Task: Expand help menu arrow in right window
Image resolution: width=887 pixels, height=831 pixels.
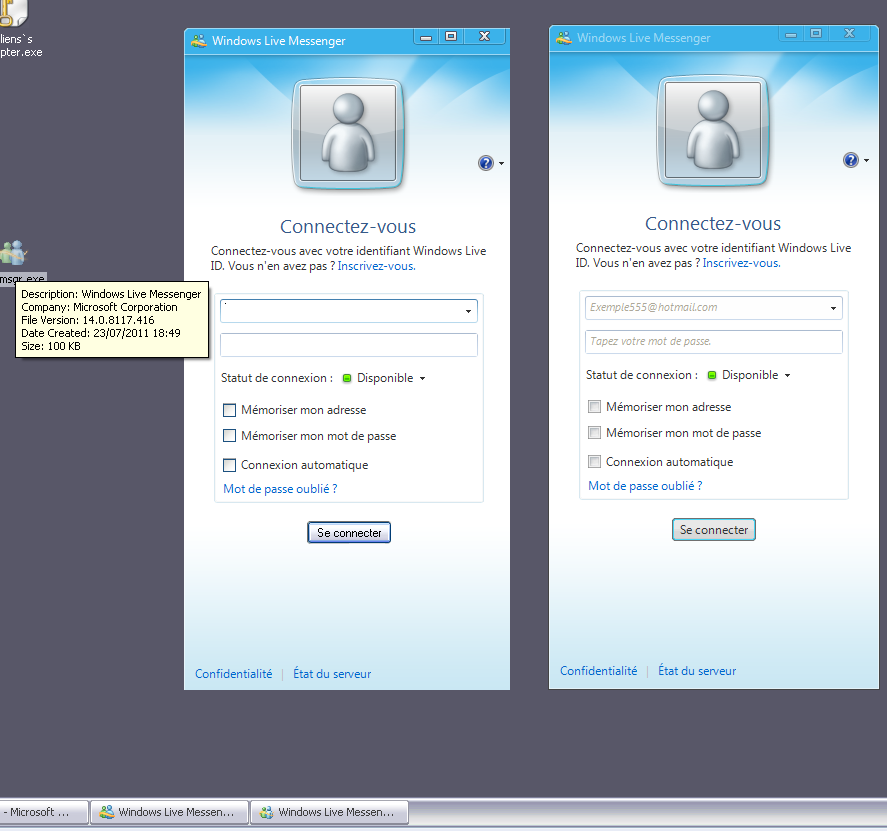Action: click(866, 161)
